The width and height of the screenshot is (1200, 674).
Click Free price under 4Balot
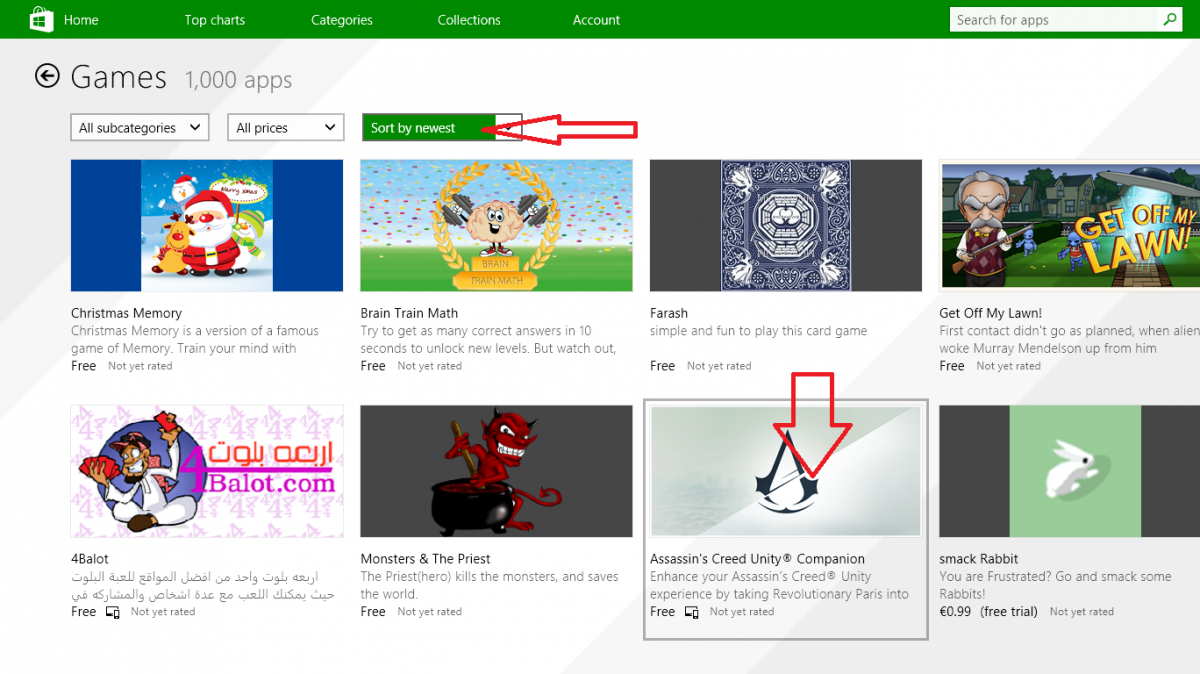click(83, 612)
